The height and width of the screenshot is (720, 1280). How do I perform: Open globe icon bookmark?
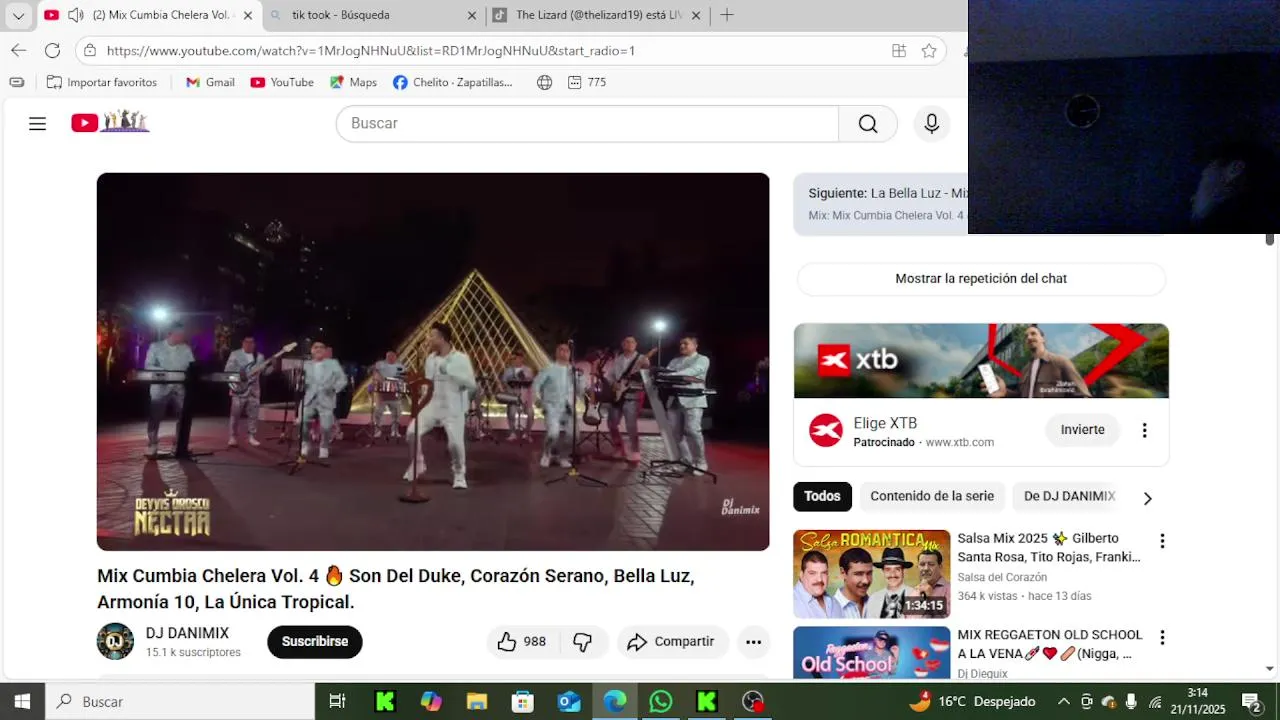click(x=544, y=82)
